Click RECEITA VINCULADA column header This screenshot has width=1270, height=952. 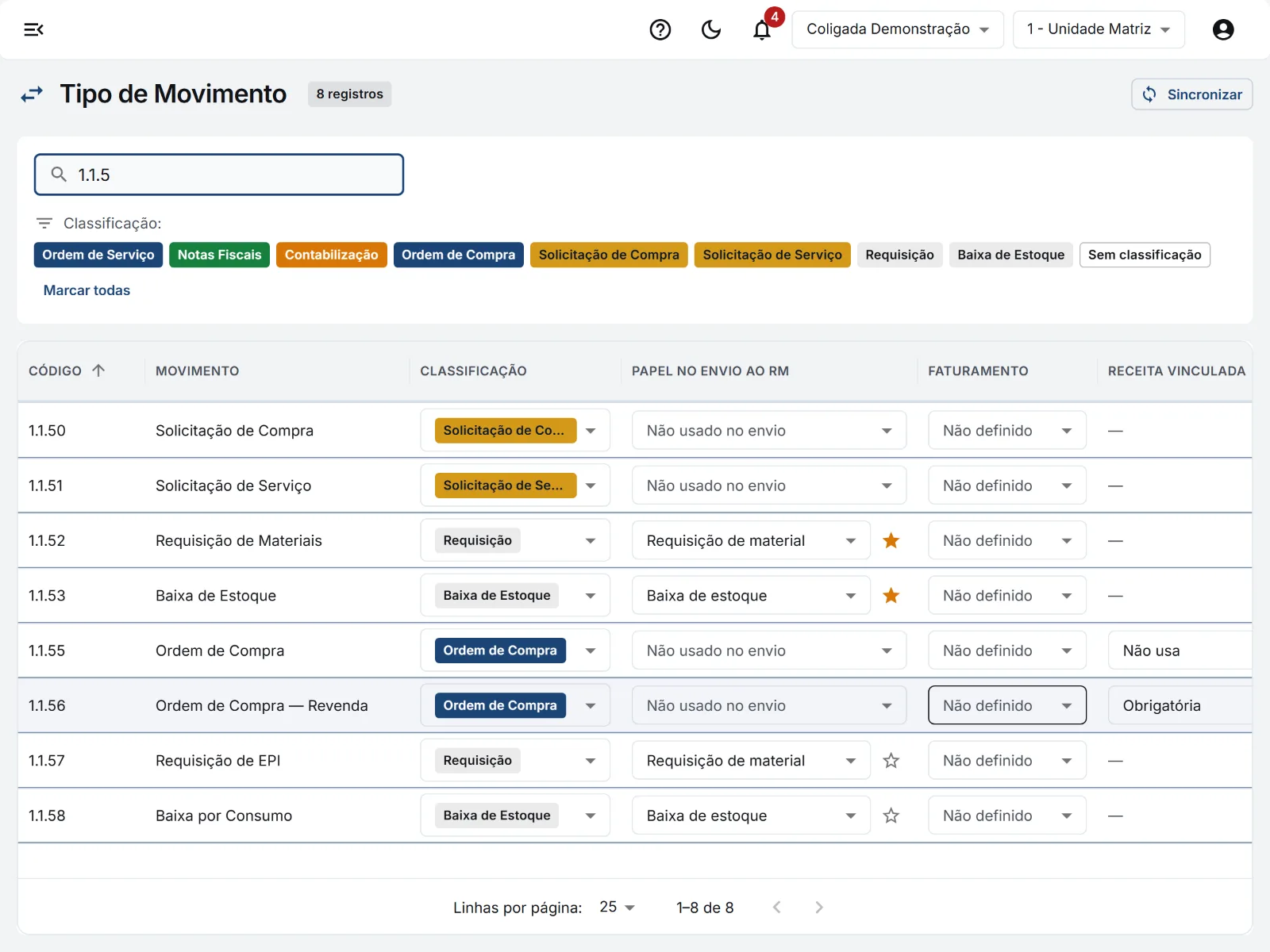[x=1176, y=370]
